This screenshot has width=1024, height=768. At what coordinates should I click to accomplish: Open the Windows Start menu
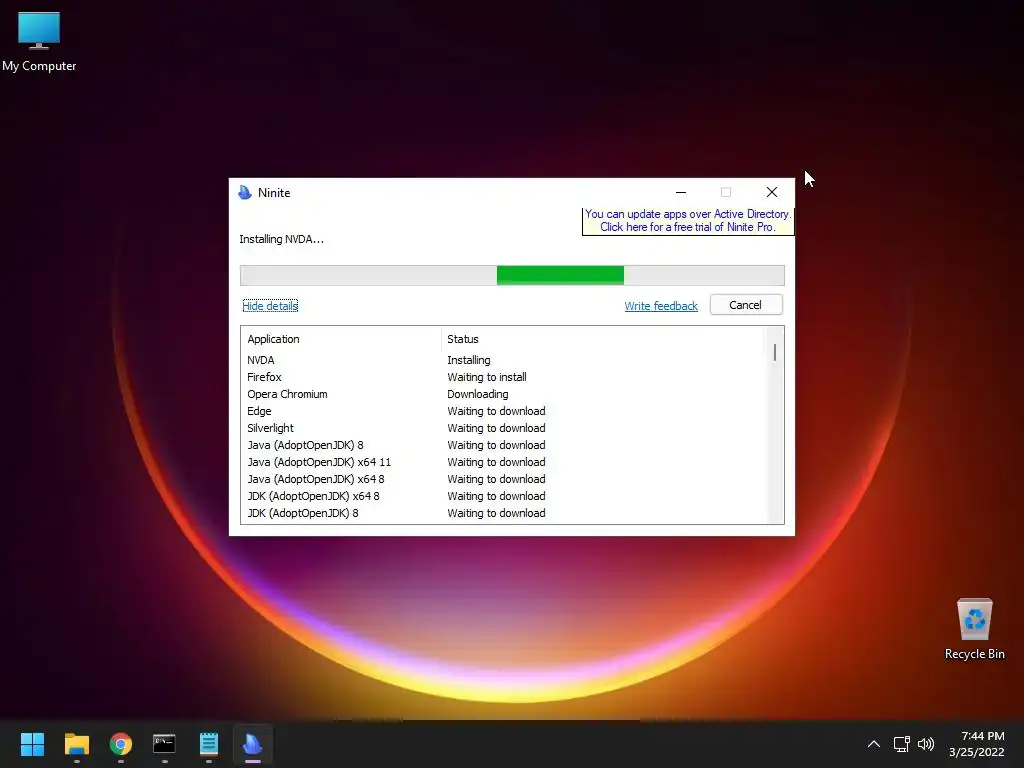(x=32, y=744)
